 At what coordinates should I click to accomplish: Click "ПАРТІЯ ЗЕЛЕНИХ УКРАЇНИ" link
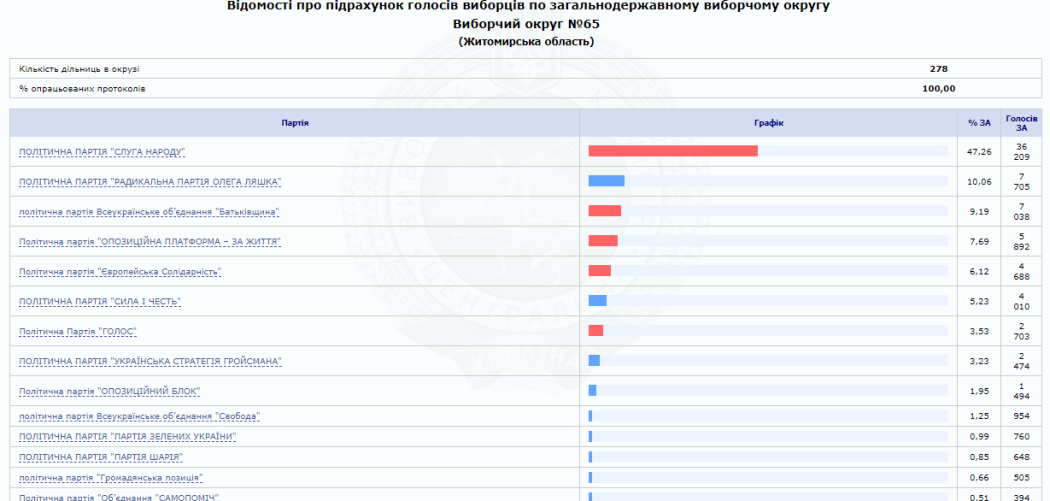click(x=128, y=437)
